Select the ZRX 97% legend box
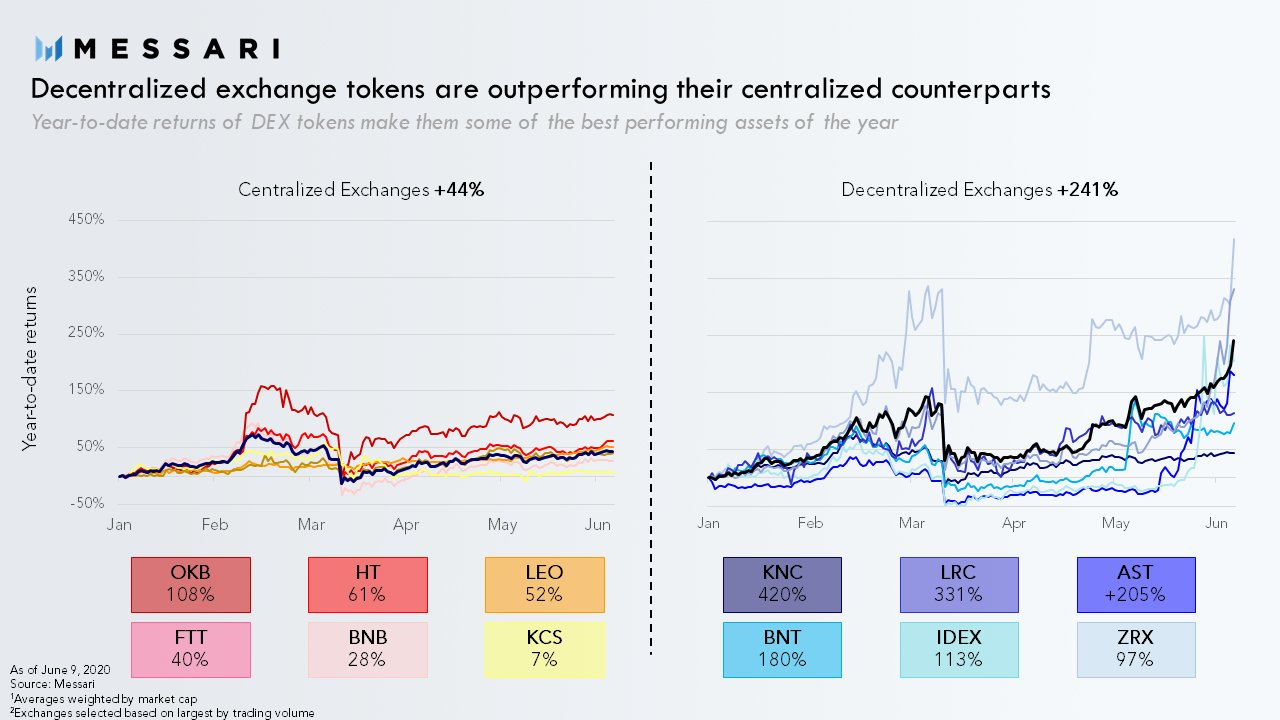Image resolution: width=1280 pixels, height=720 pixels. [1135, 649]
